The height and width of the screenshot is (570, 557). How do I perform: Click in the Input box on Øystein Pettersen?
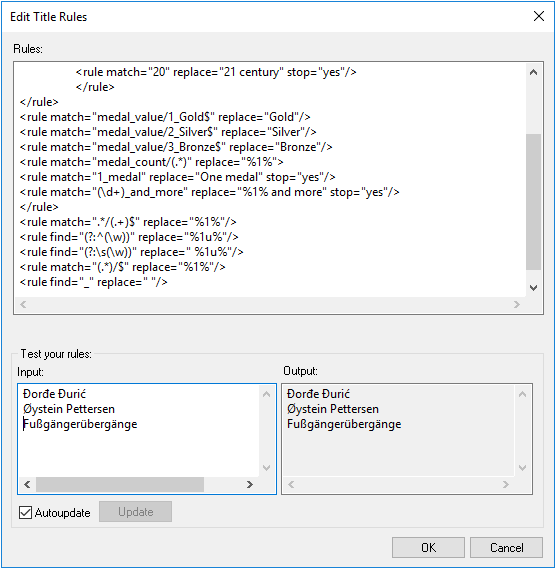(69, 409)
